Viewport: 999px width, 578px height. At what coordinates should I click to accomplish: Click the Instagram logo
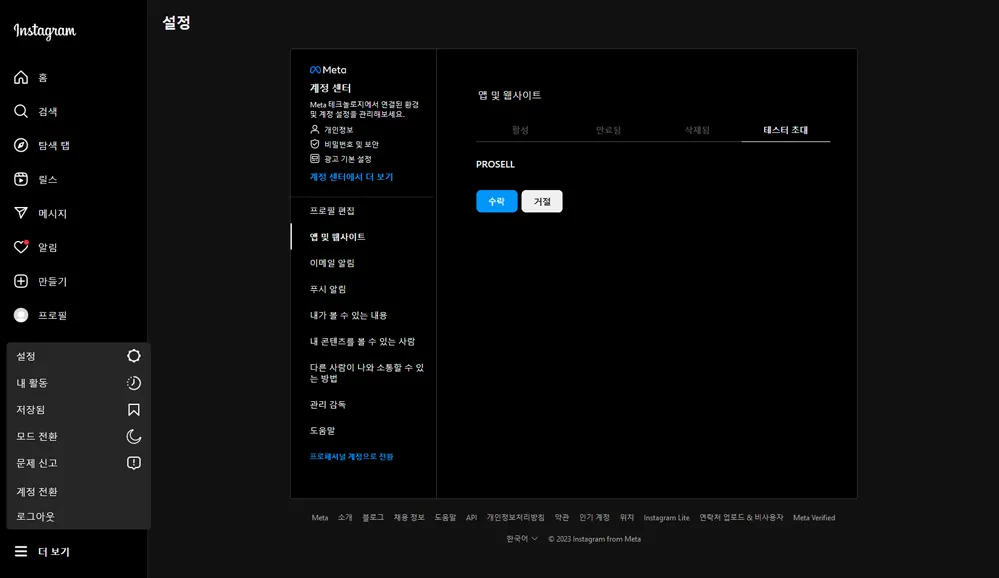click(45, 31)
